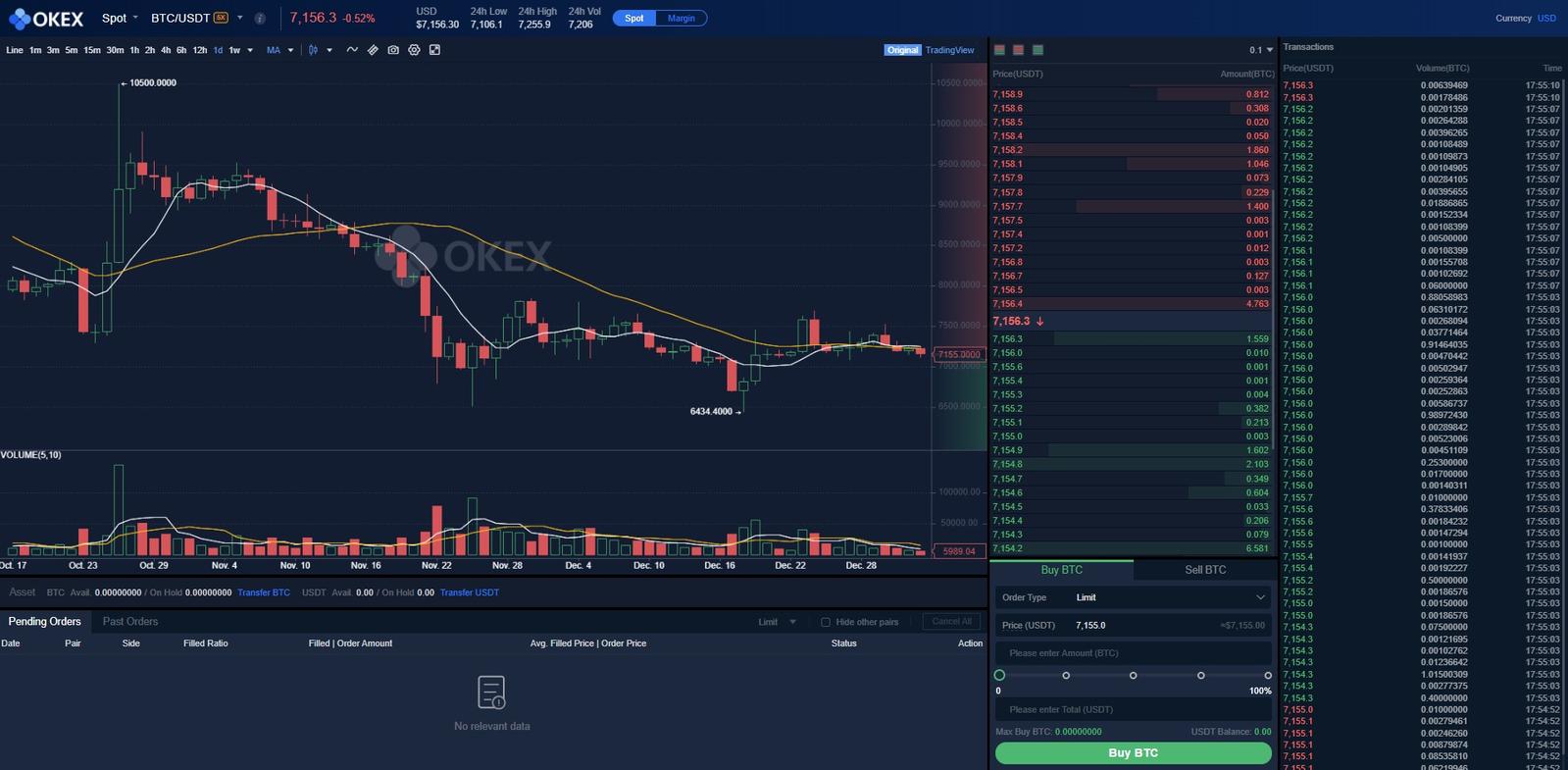
Task: Focus the Total (USDT) input field
Action: click(x=1134, y=709)
